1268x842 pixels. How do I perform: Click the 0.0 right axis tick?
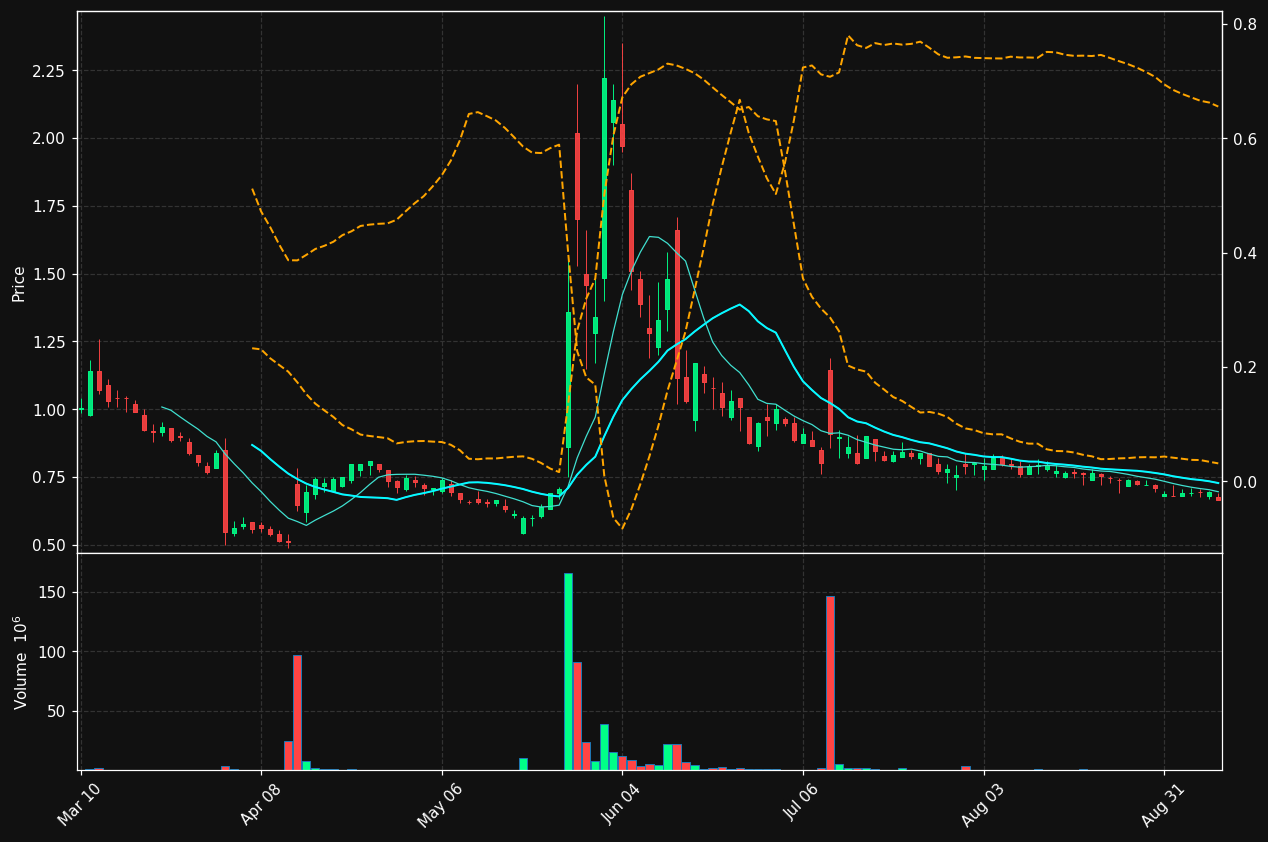pyautogui.click(x=1244, y=482)
